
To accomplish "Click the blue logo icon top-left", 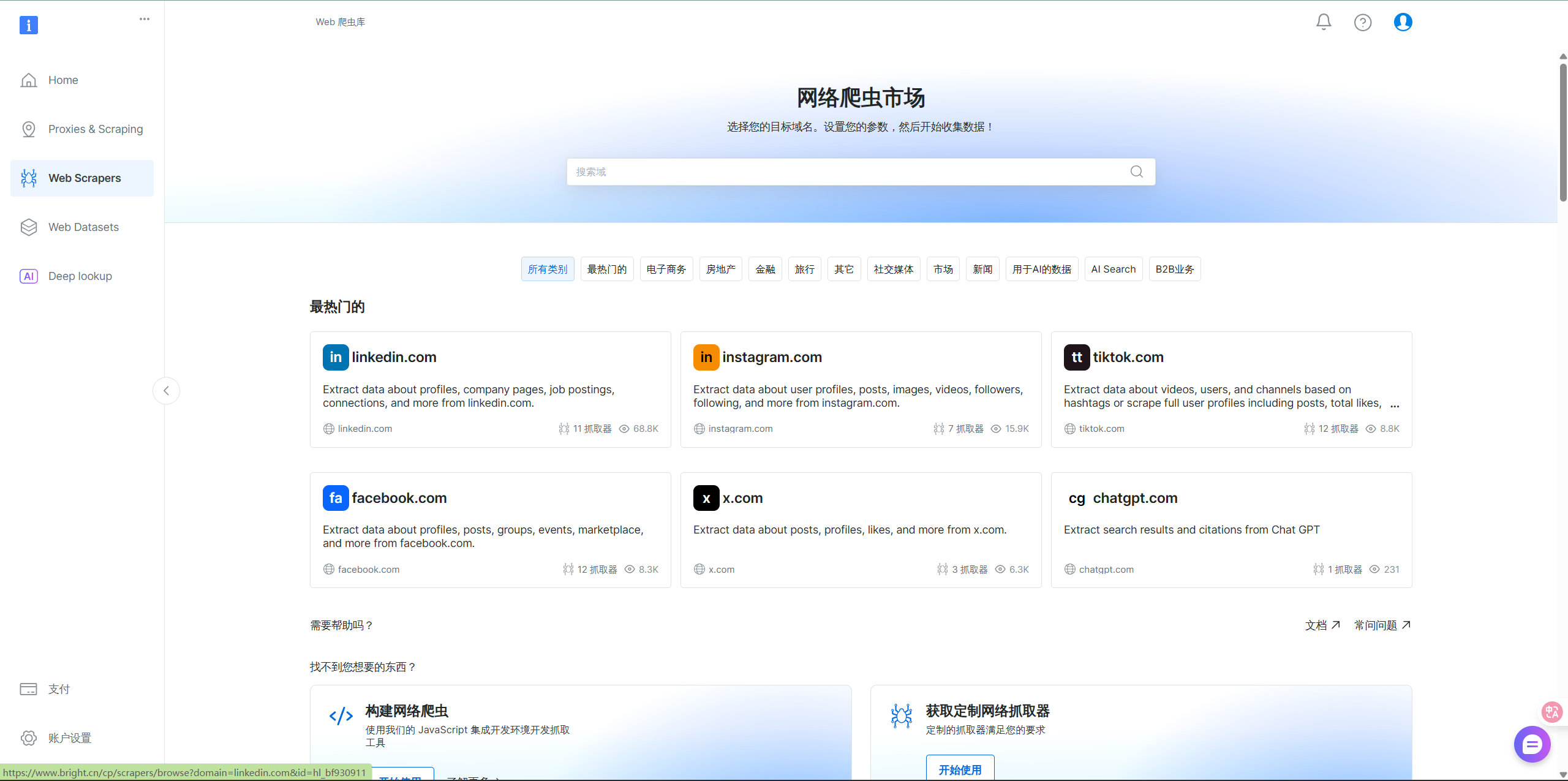I will pos(29,25).
